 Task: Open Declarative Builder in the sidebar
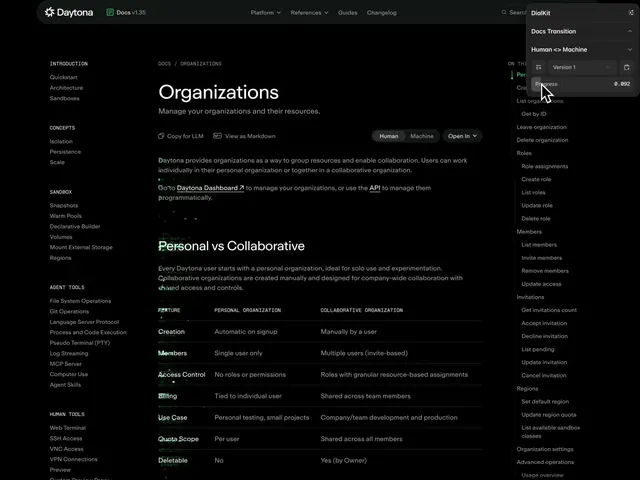tap(75, 227)
